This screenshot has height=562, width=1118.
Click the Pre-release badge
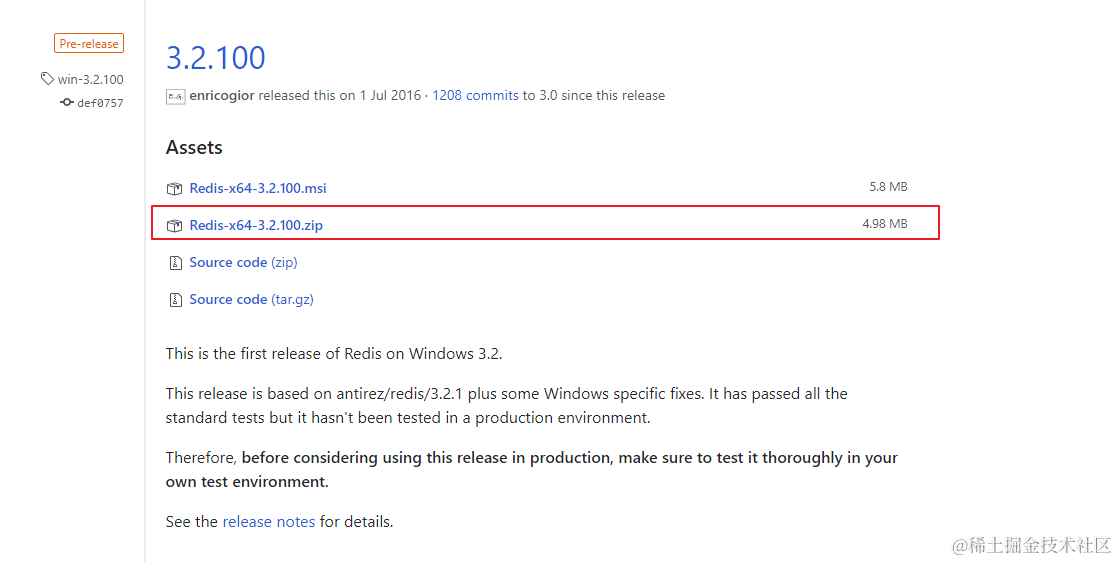click(x=89, y=44)
